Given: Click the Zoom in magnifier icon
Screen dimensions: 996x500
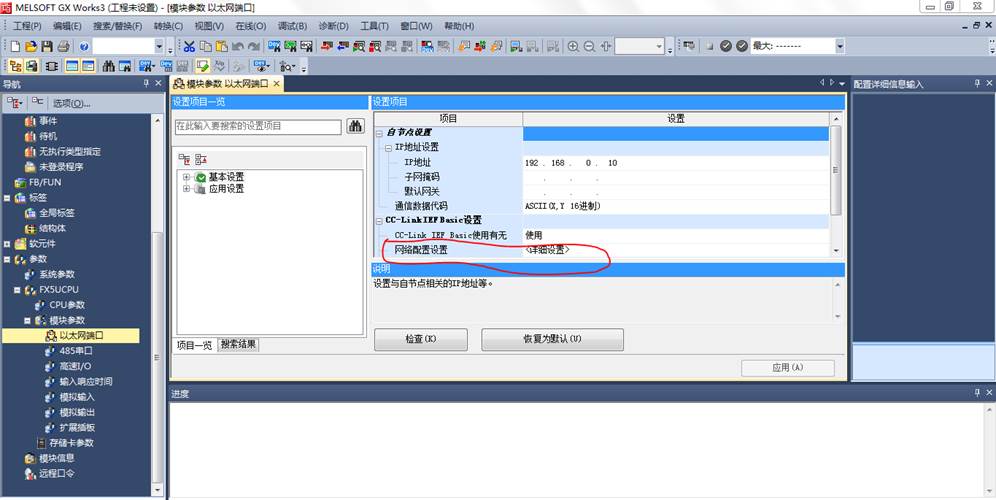Looking at the screenshot, I should [573, 46].
